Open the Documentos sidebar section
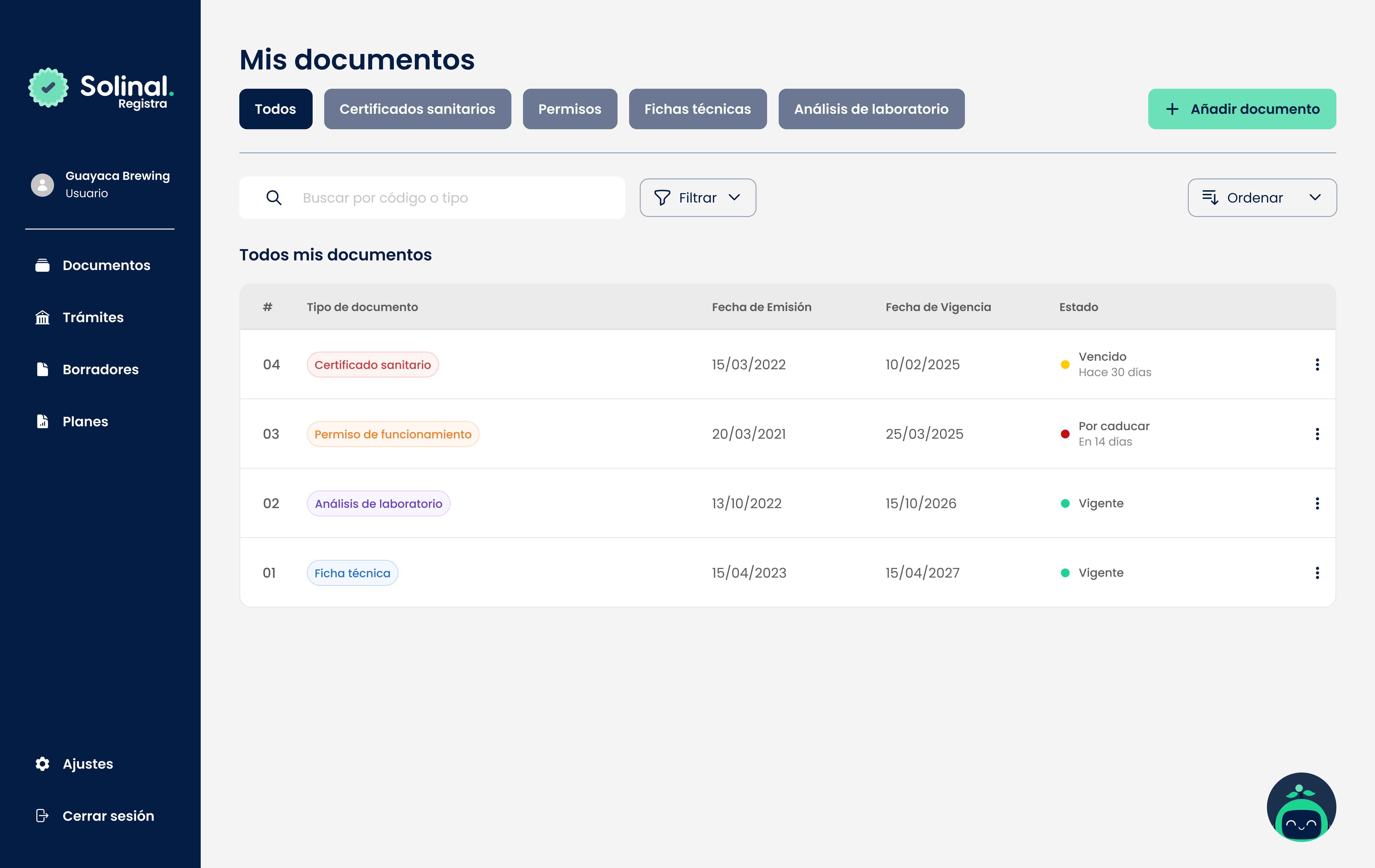The width and height of the screenshot is (1375, 868). (x=106, y=265)
